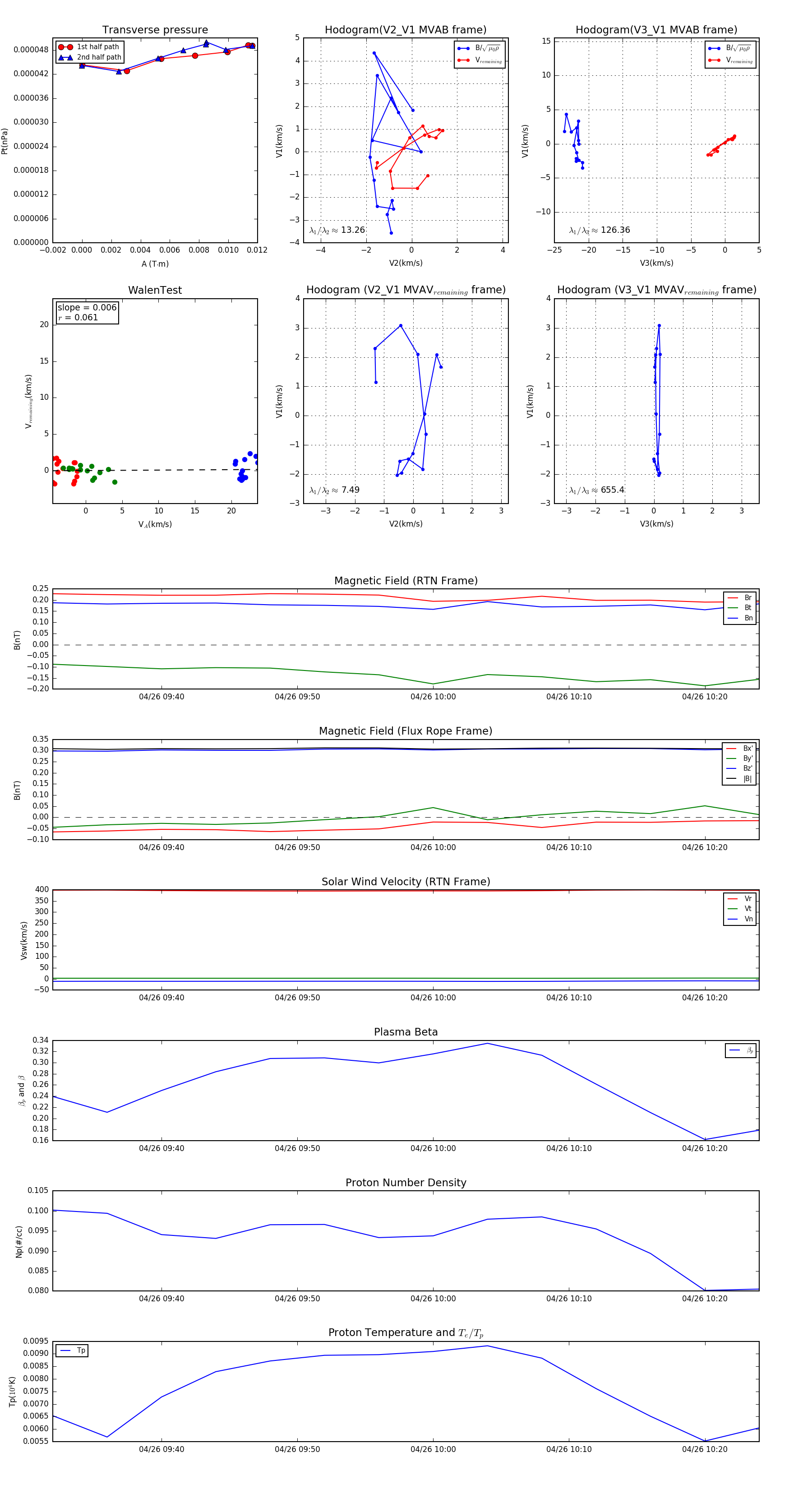812x1489 pixels.
Task: Click the '|B|' legend entry
Action: pos(740,779)
